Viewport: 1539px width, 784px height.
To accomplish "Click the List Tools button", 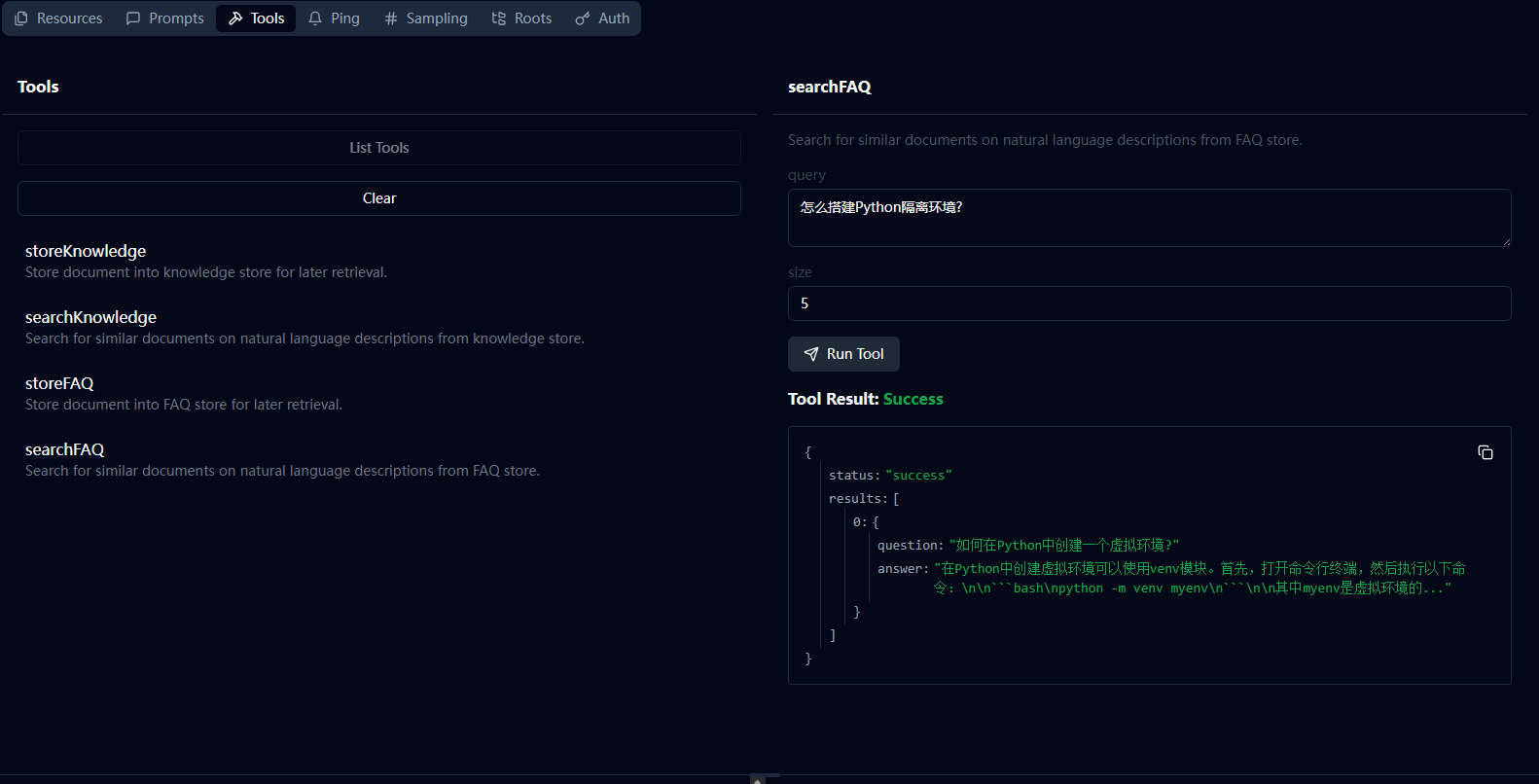I will tap(379, 148).
